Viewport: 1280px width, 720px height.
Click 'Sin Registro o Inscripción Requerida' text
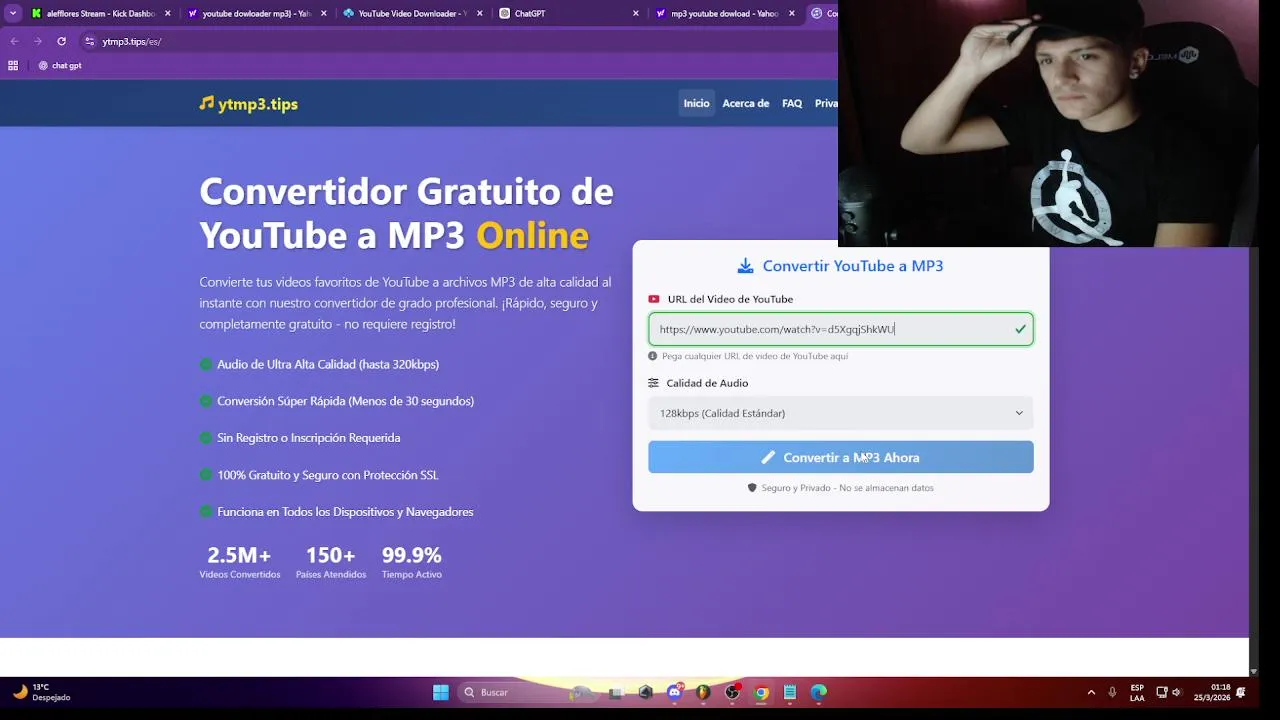[308, 438]
